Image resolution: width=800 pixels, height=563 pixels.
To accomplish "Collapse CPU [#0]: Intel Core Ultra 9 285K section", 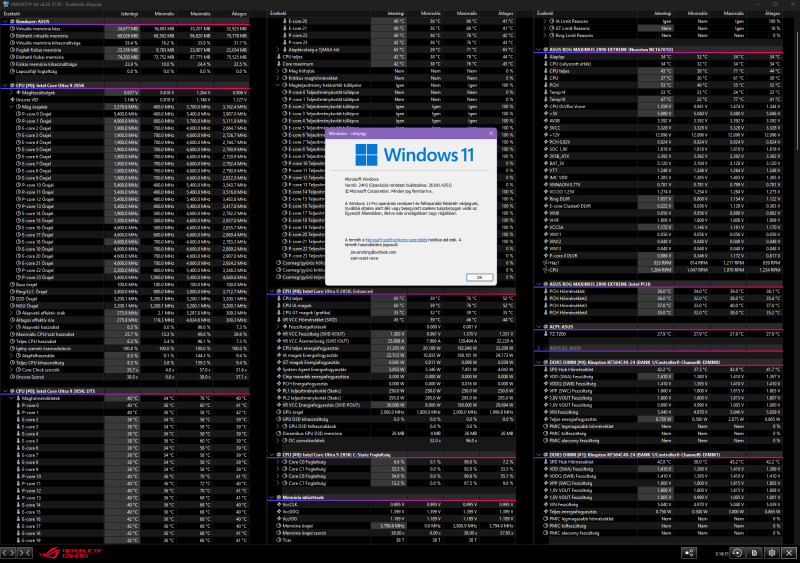I will pos(5,85).
